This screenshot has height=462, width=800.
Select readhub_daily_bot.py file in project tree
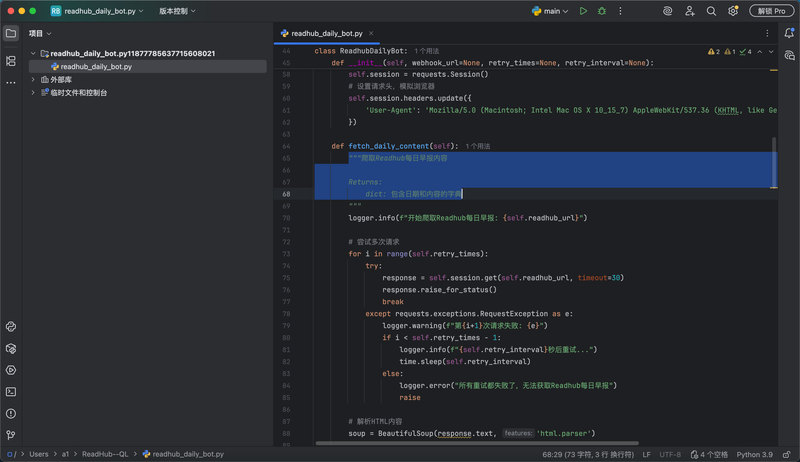tap(96, 67)
